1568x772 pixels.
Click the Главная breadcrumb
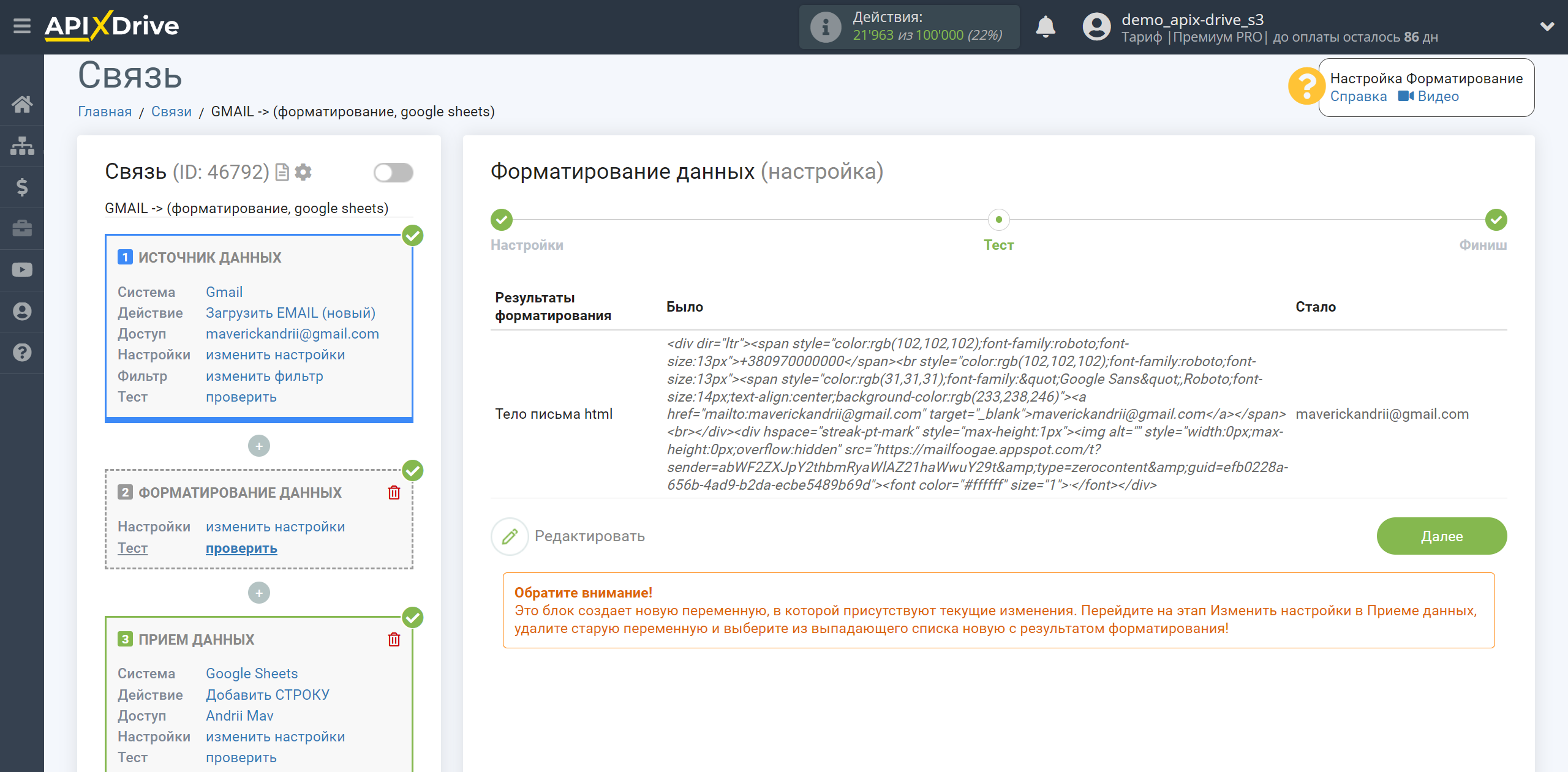[105, 111]
